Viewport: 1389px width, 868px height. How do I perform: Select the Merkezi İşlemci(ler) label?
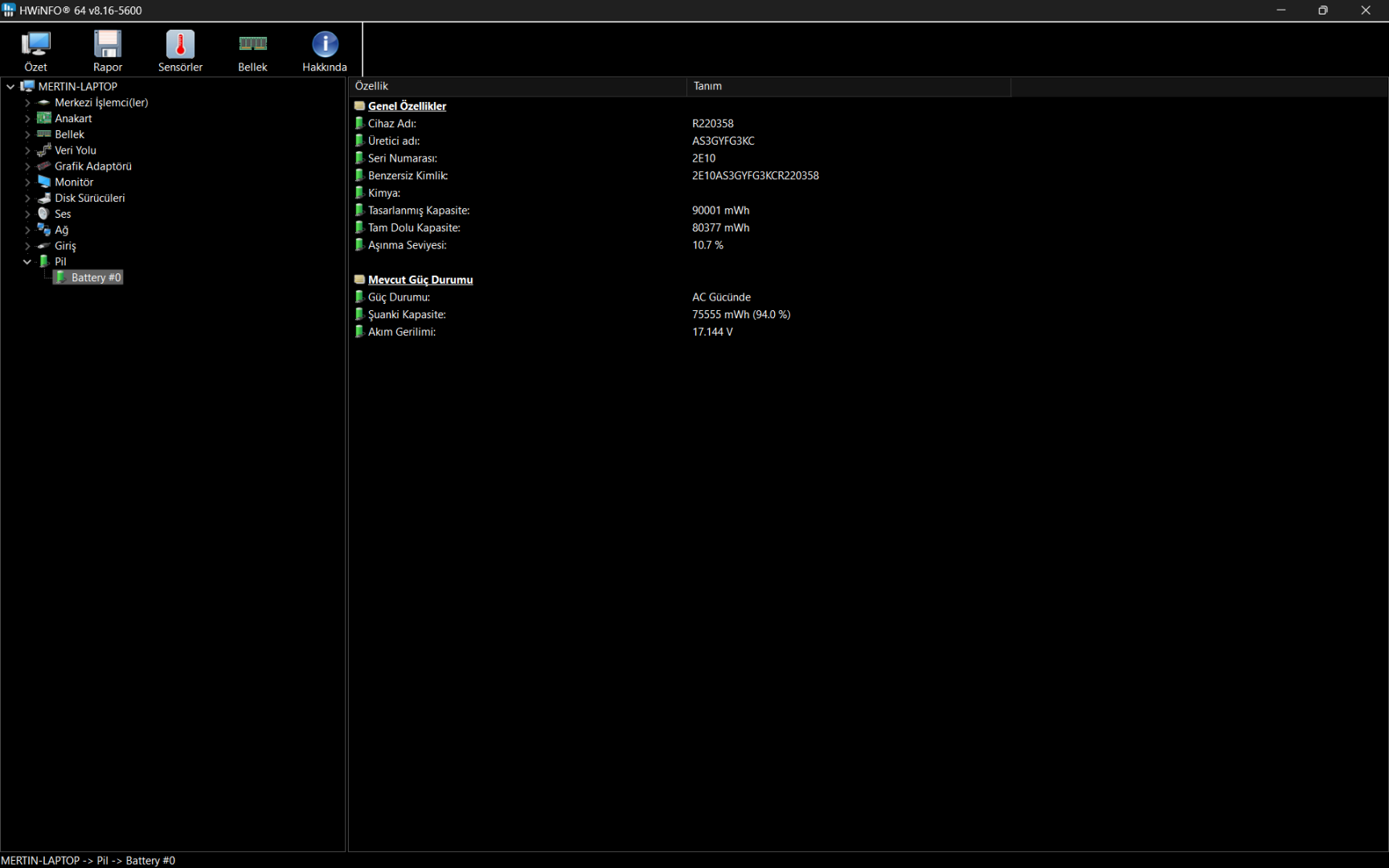[101, 102]
